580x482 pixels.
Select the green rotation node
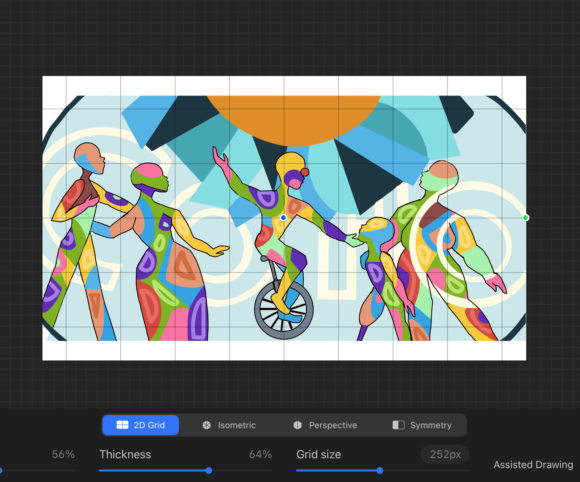(525, 218)
